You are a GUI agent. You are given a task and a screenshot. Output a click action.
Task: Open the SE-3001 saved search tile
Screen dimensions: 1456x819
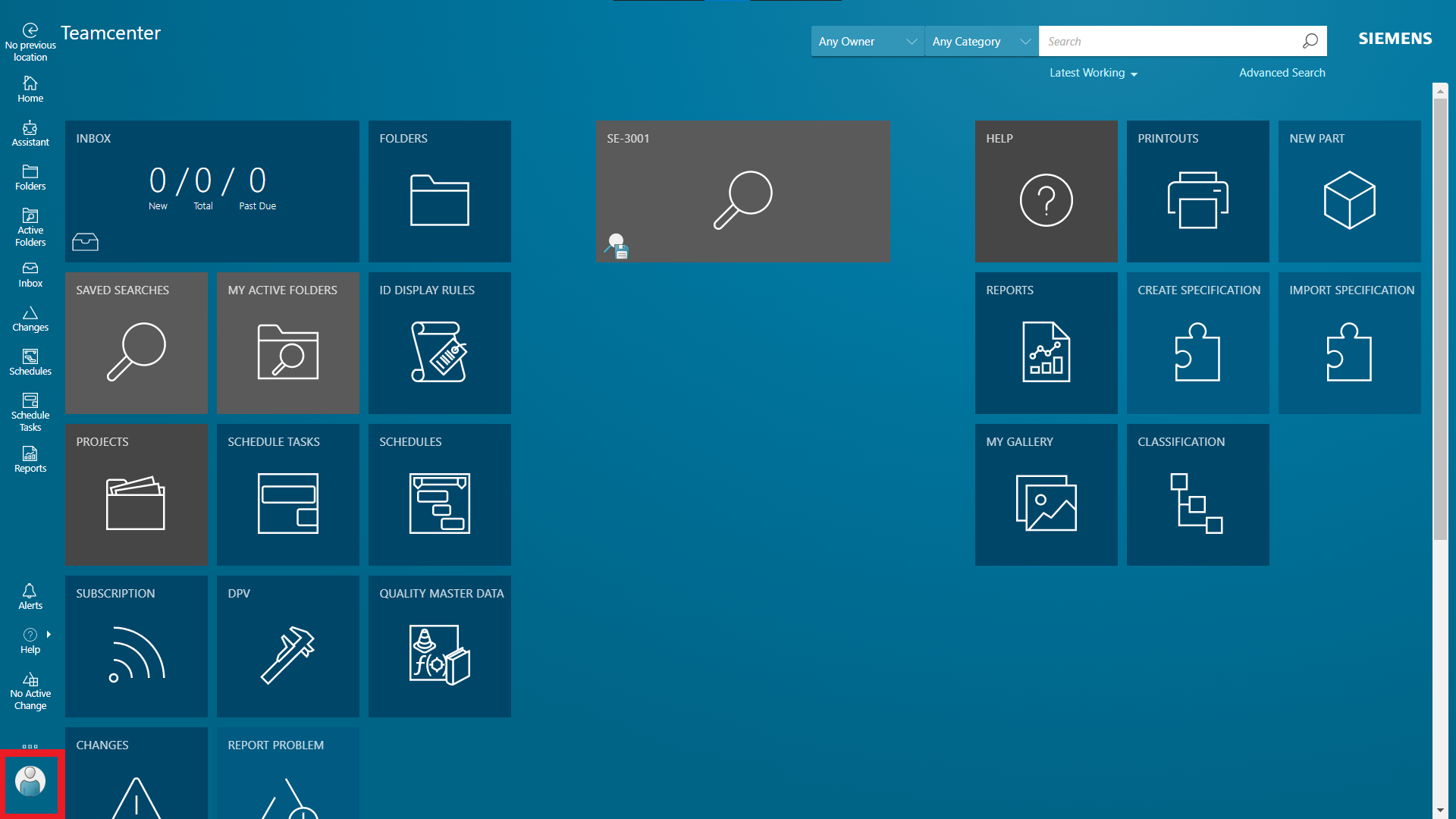coord(743,191)
